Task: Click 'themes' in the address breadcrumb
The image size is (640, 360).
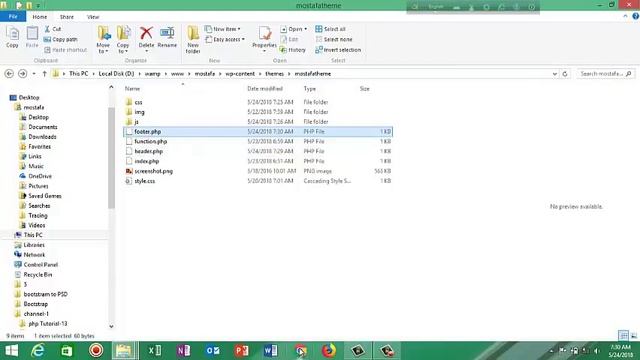Action: [x=274, y=74]
